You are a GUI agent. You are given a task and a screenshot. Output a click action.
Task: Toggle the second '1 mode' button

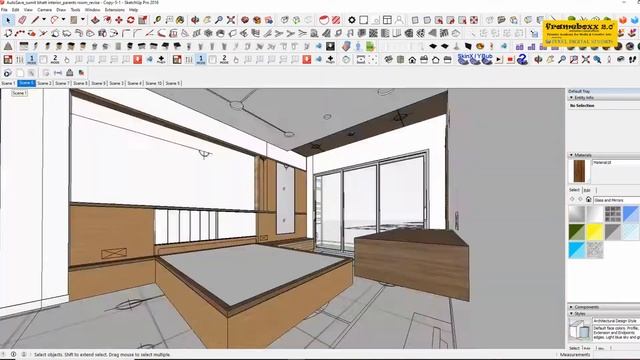click(201, 60)
